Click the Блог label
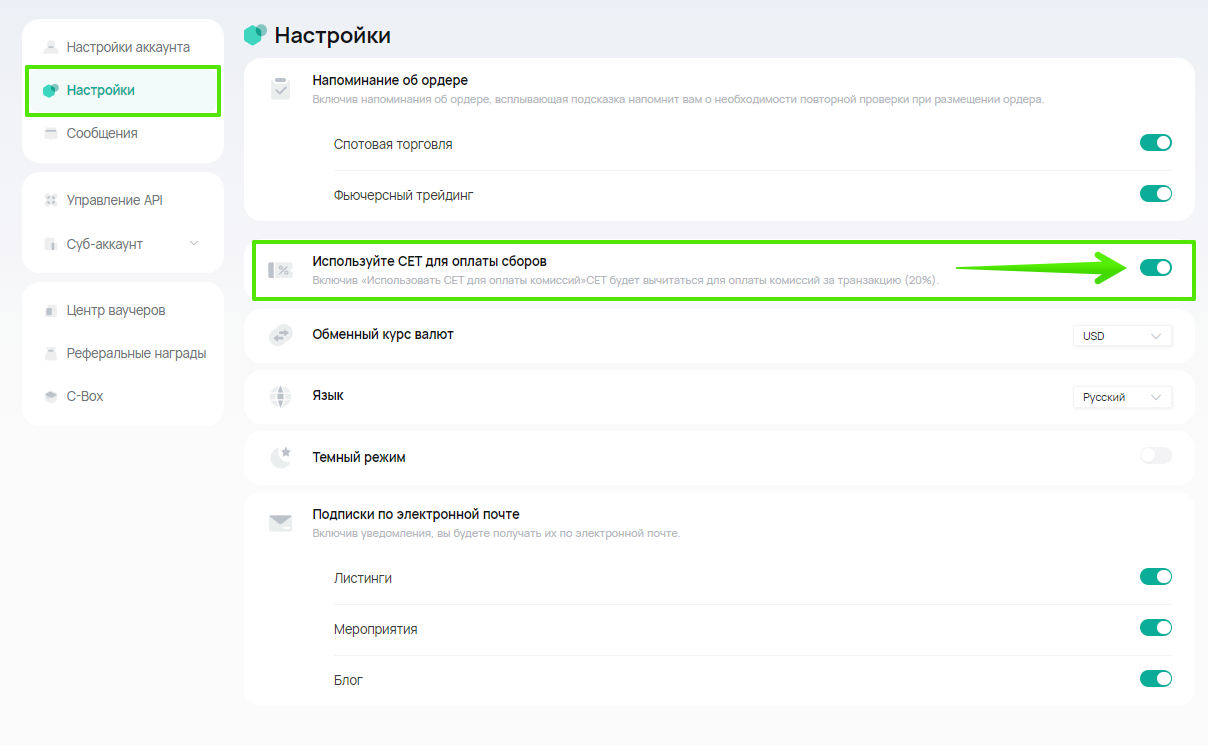This screenshot has width=1208, height=745. (348, 680)
